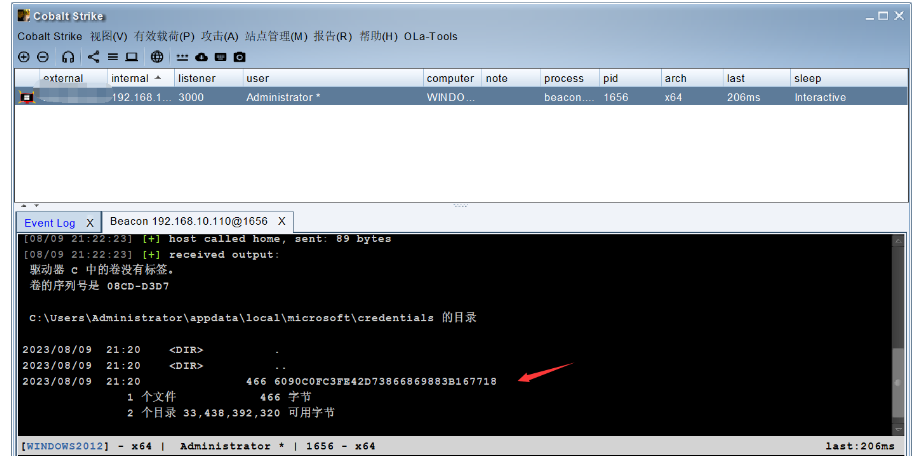
Task: Open credentials view icon with asterisks
Action: [183, 57]
